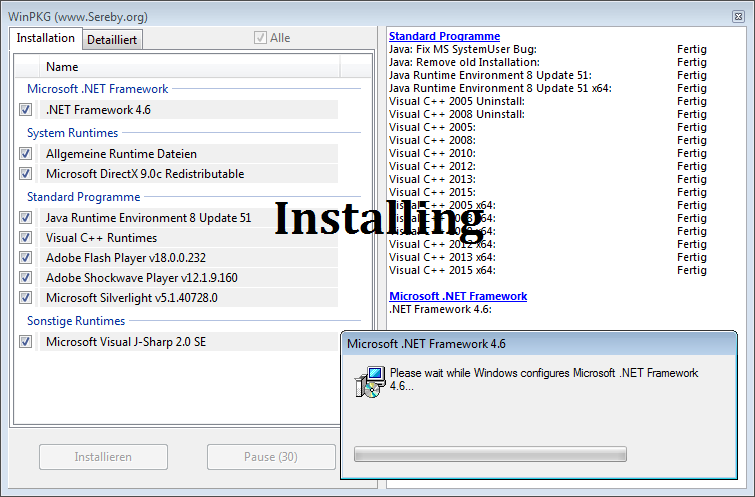Toggle Microsoft Silverlight v5.1.40728.0 checkbox
Image resolution: width=755 pixels, height=497 pixels.
click(x=26, y=298)
